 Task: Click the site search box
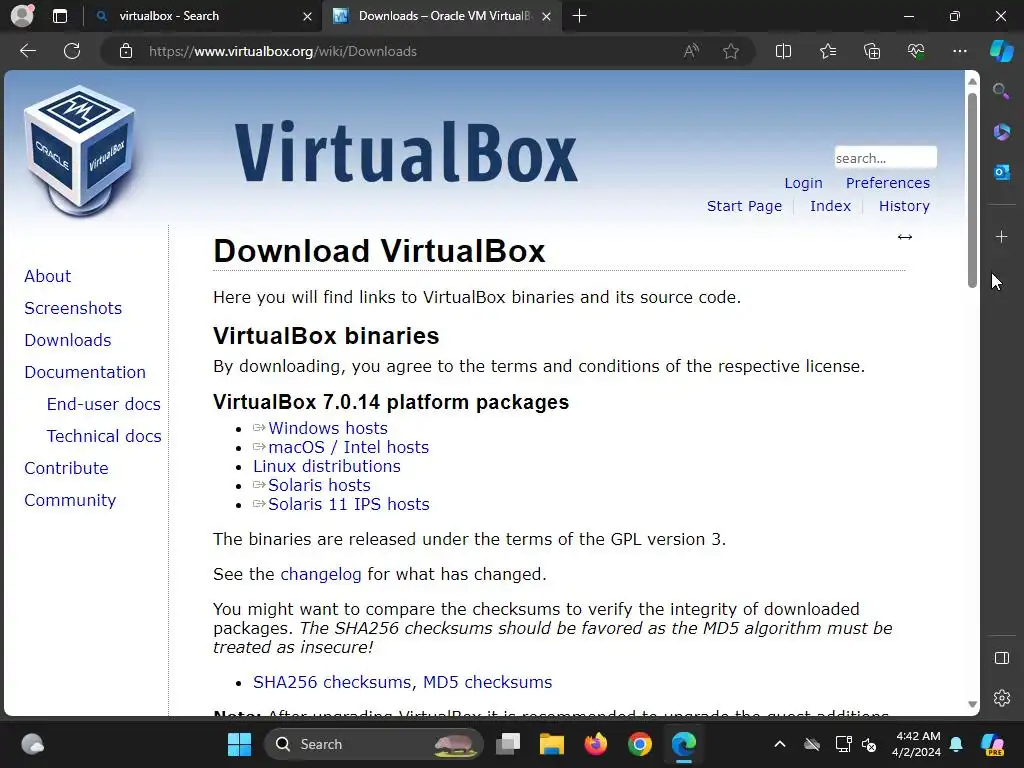click(x=885, y=157)
